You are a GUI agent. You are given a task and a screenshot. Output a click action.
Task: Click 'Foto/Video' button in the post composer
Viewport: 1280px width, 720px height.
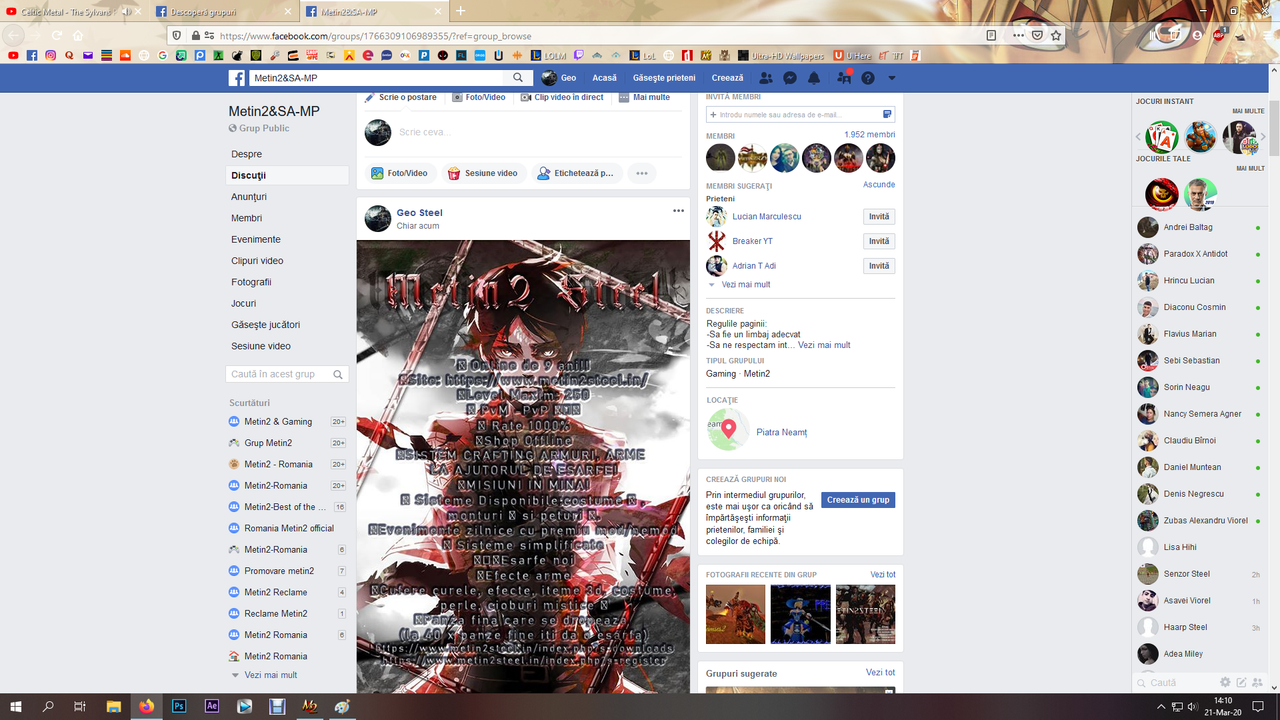(400, 173)
